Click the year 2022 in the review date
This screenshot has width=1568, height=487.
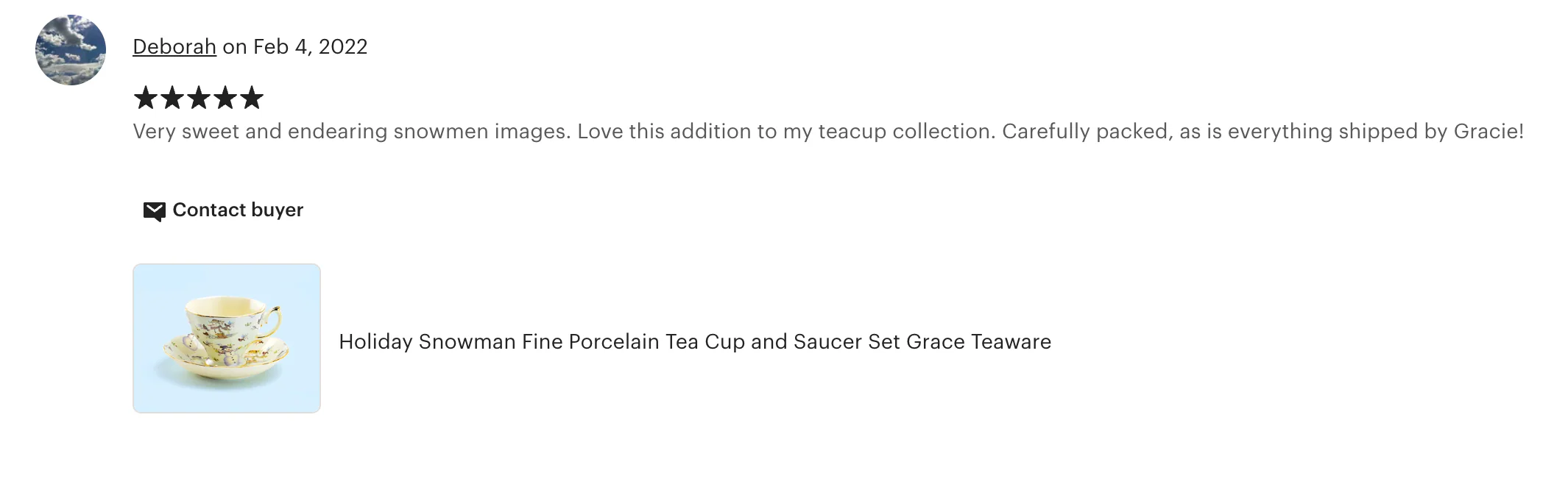click(343, 47)
